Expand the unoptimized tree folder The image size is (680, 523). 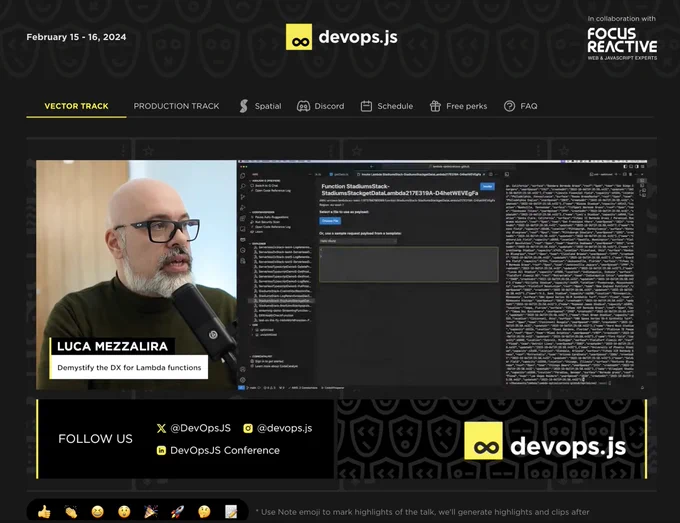265,335
